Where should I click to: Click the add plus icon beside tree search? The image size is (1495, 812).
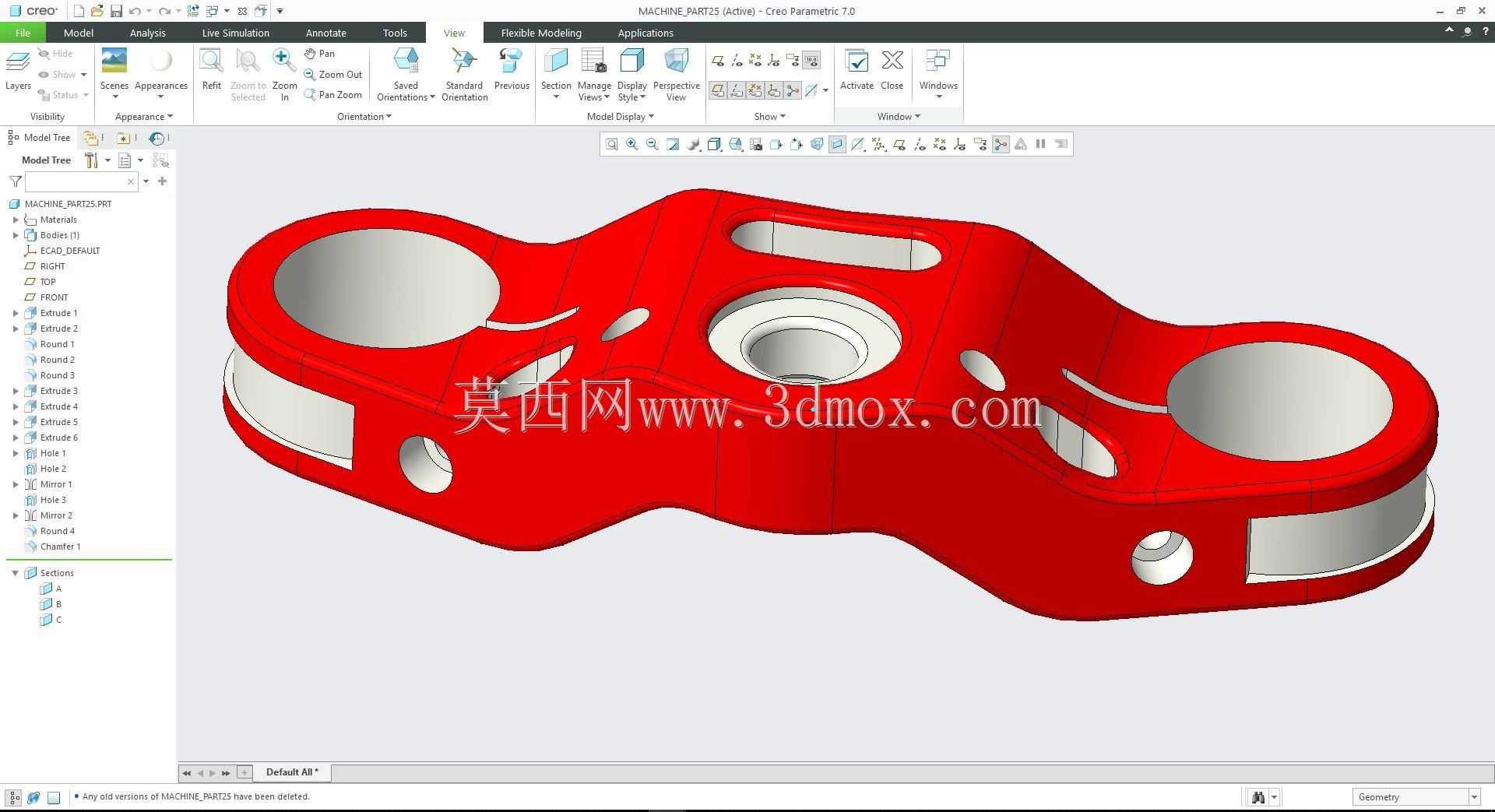(162, 181)
